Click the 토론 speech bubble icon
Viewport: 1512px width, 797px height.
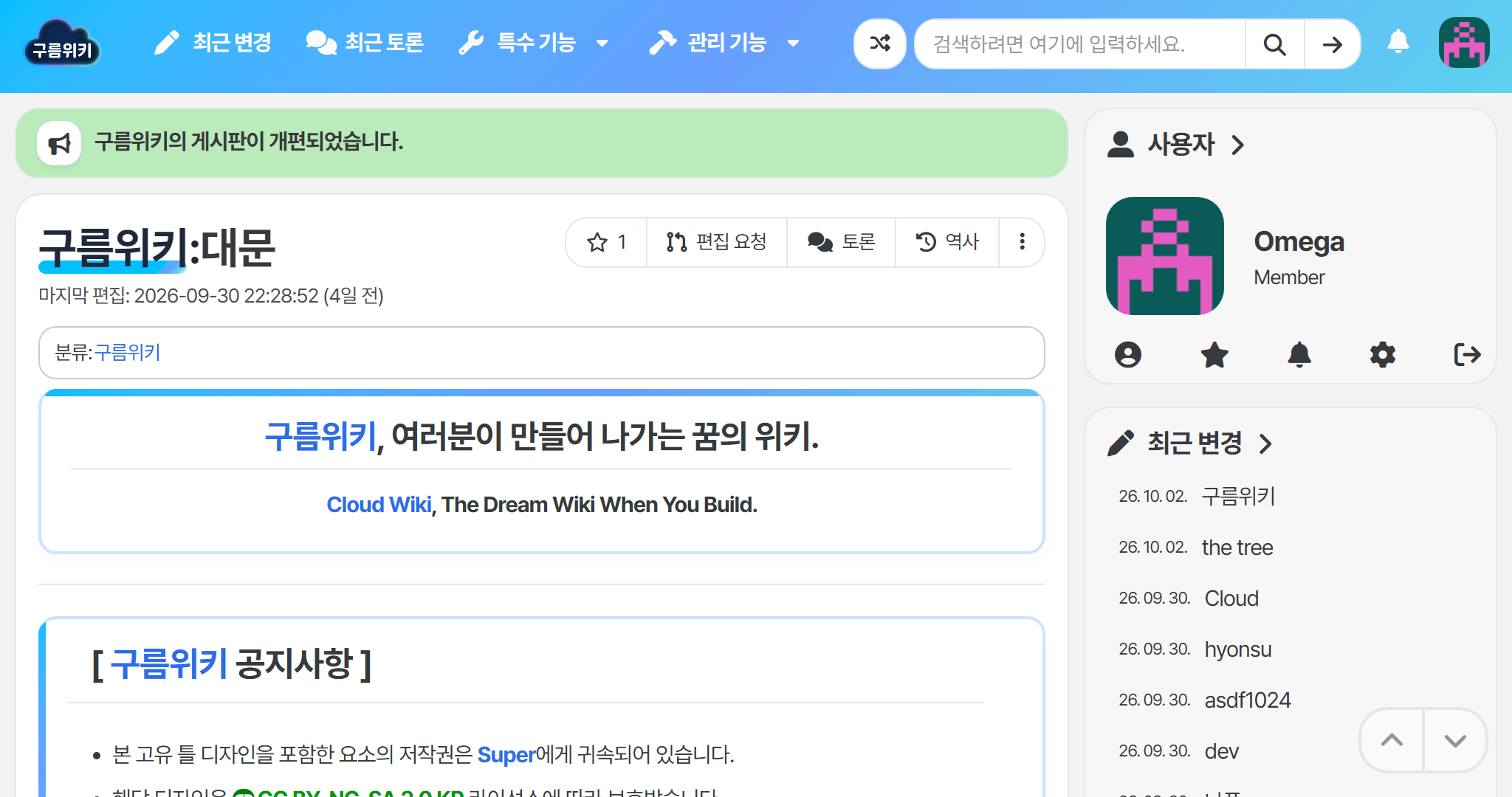pyautogui.click(x=819, y=242)
